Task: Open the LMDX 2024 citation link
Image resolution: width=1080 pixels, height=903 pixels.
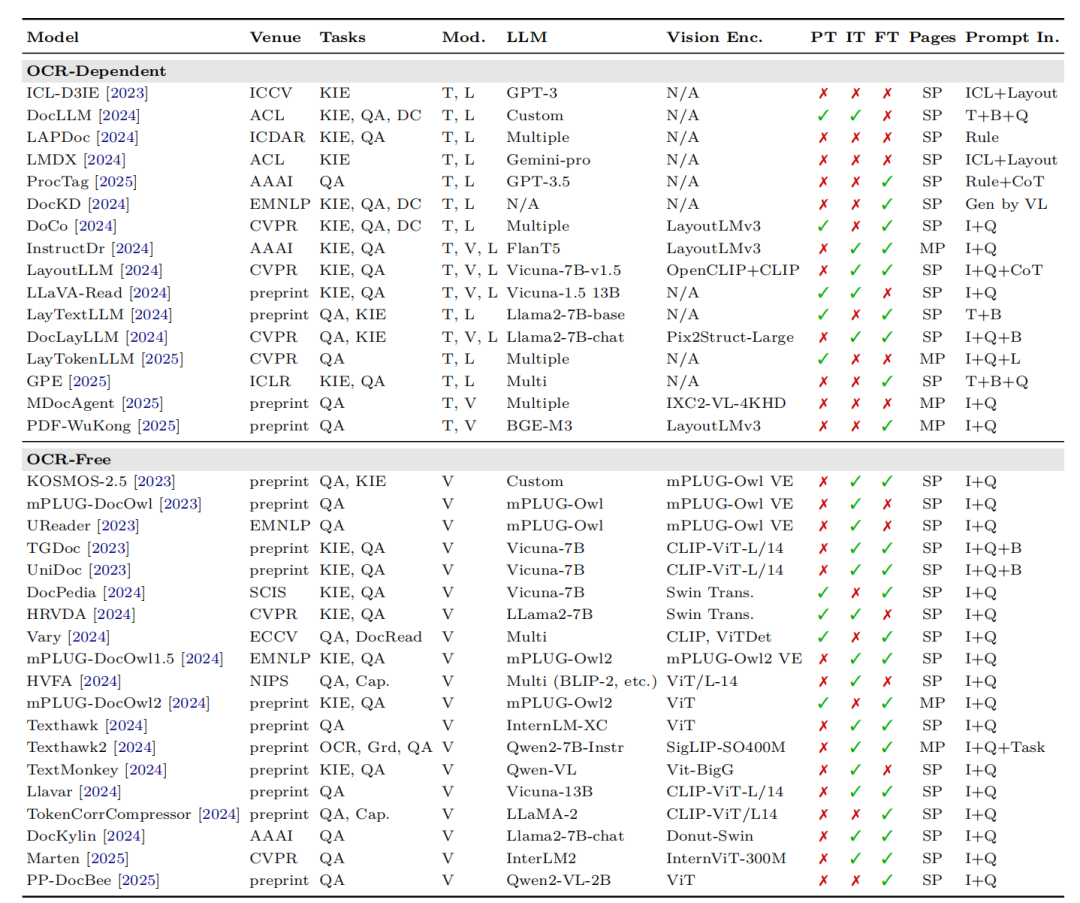Action: [x=105, y=160]
